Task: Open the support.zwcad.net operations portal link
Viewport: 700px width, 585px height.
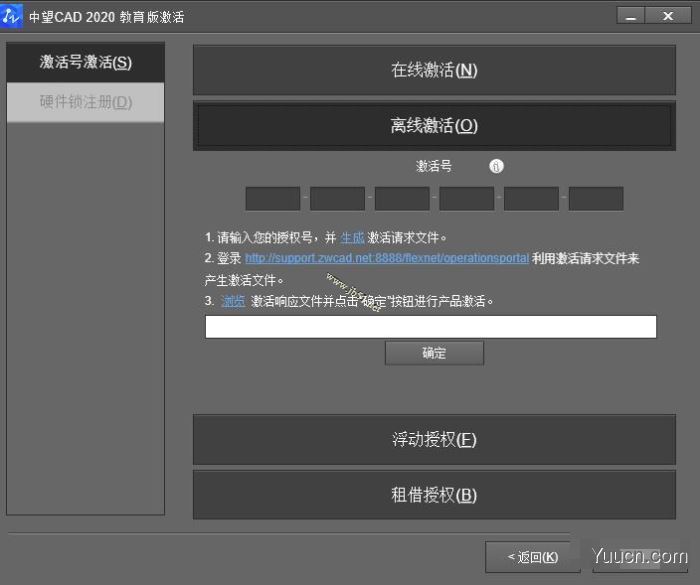Action: (x=387, y=258)
